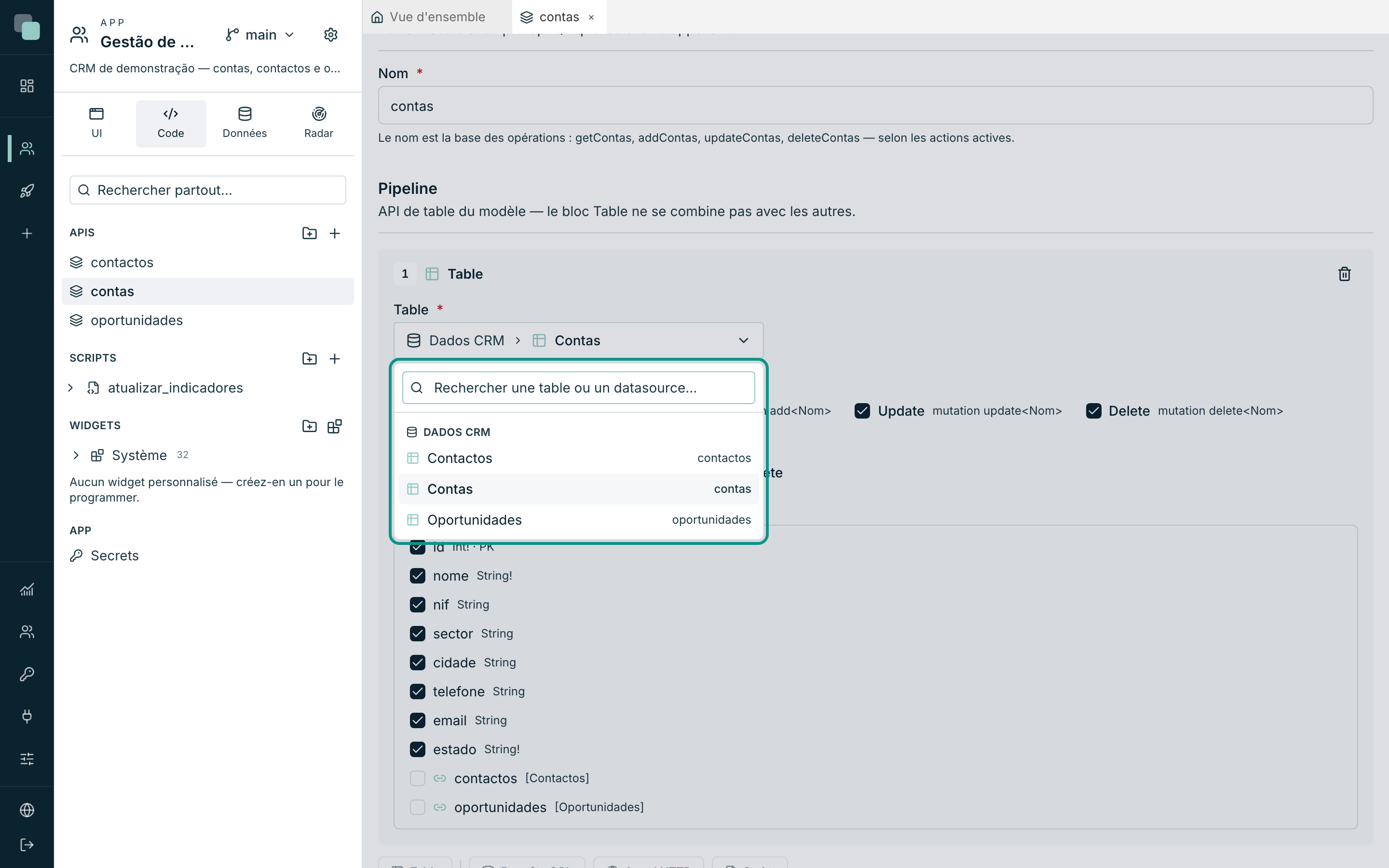Open the users icon near the rail bottom
The width and height of the screenshot is (1389, 868).
pyautogui.click(x=27, y=632)
